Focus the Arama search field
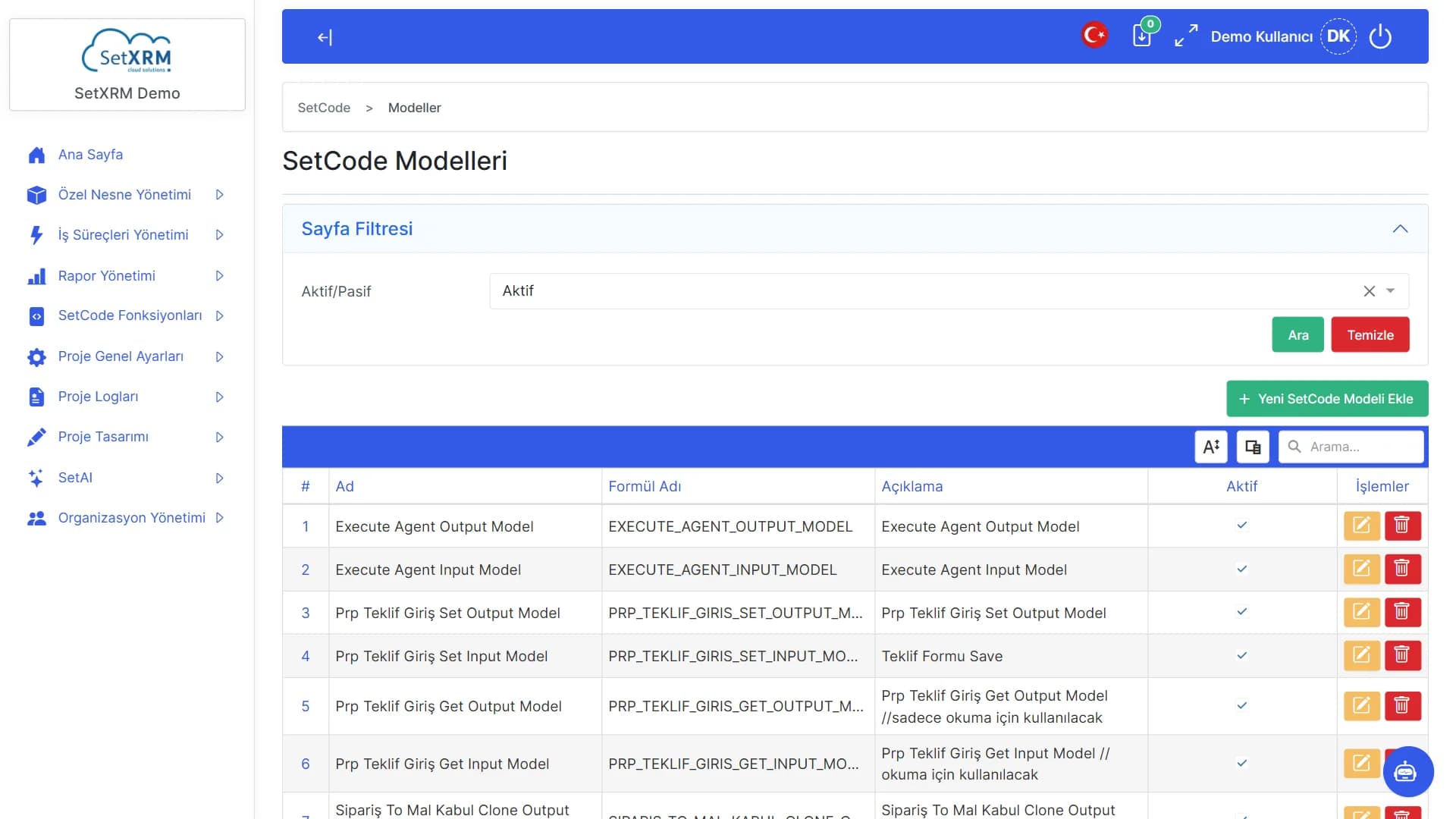Screen dimensions: 1456x819 tap(1351, 447)
